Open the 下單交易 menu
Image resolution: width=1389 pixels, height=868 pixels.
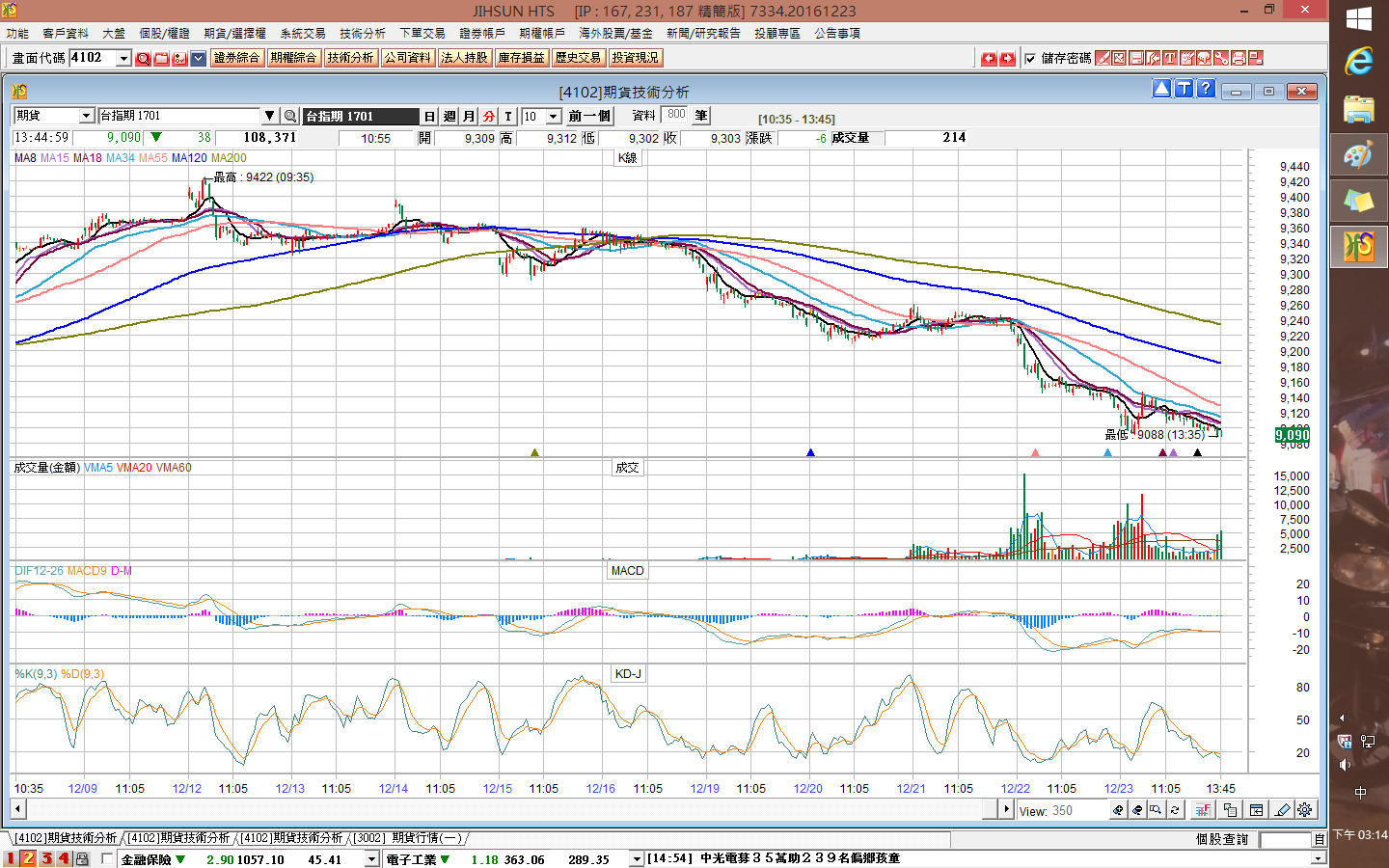point(422,33)
